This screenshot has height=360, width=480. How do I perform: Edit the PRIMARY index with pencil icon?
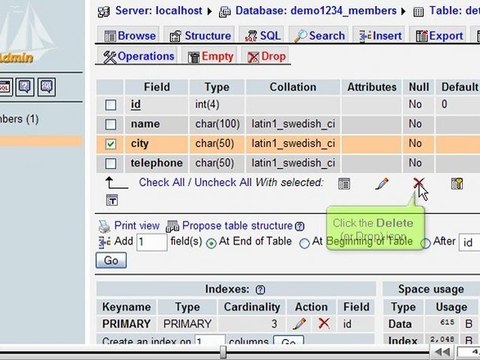299,324
